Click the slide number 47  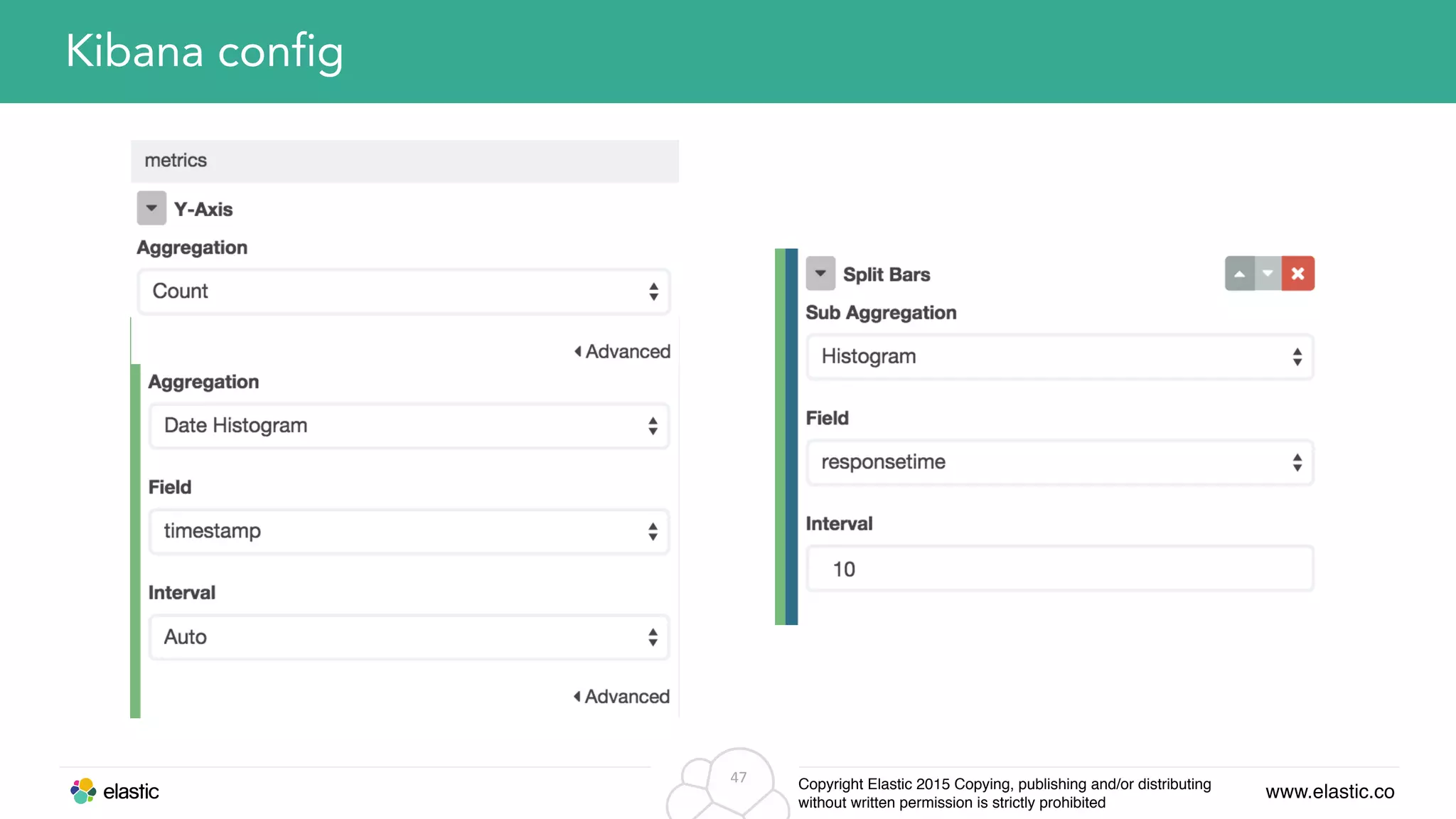739,778
